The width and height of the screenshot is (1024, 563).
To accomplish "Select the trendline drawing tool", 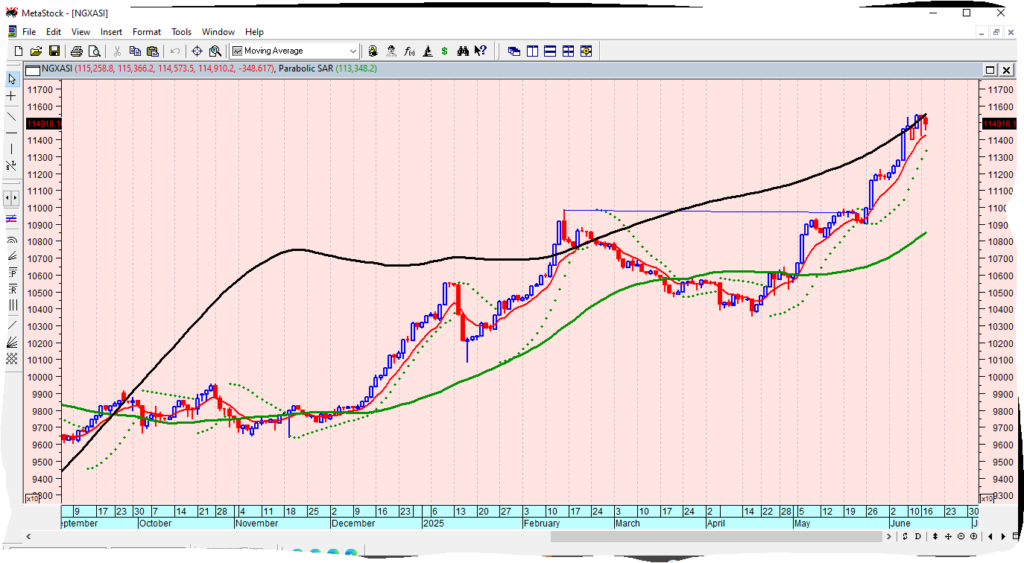I will [11, 115].
